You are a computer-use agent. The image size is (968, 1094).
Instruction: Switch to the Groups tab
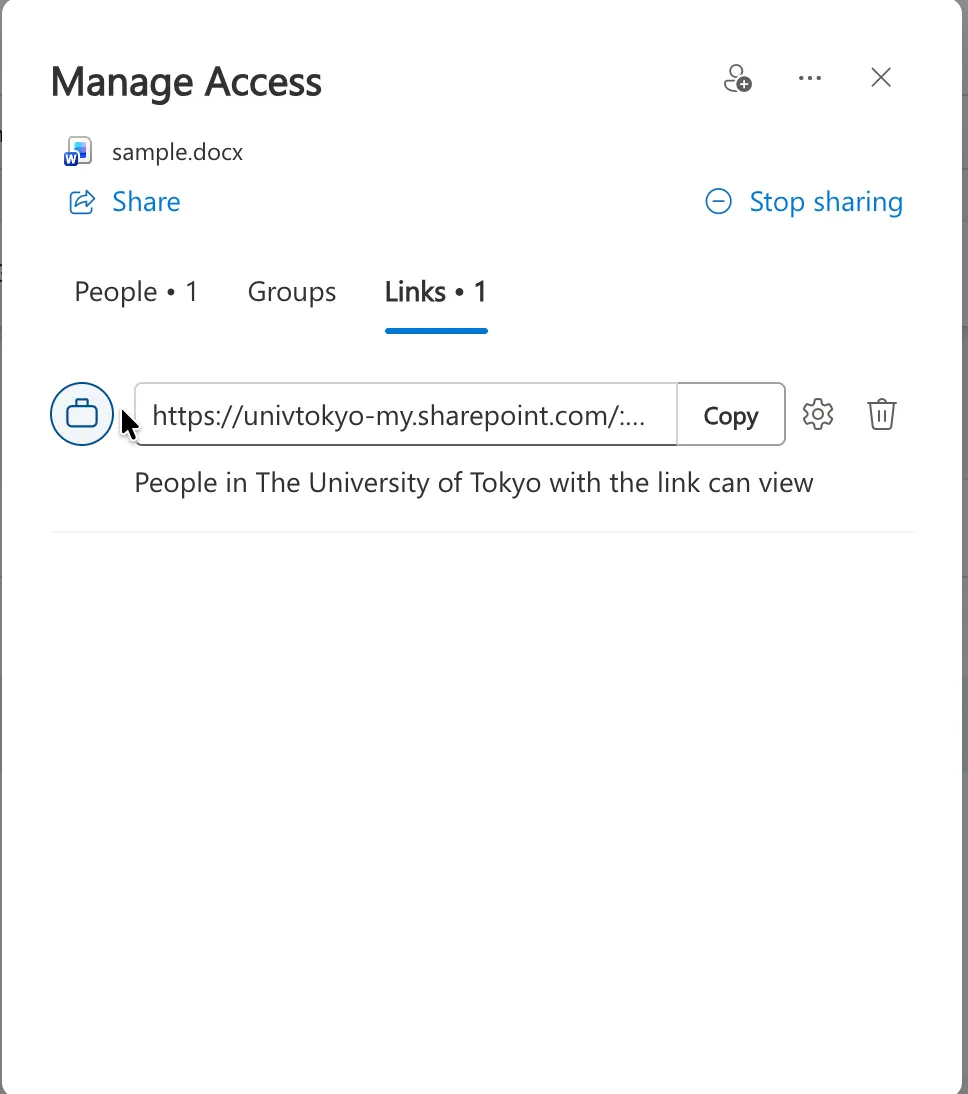point(292,292)
